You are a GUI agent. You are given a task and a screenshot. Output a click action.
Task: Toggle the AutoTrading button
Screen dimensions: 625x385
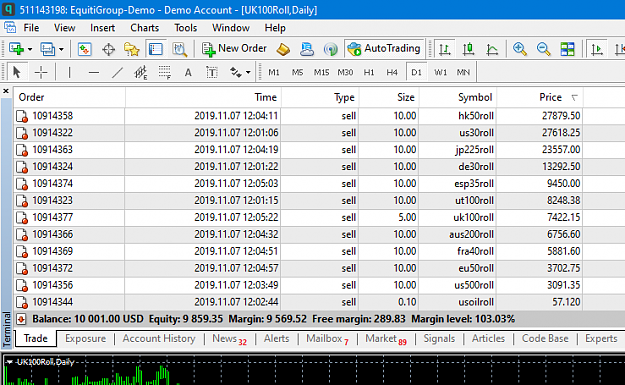click(384, 49)
